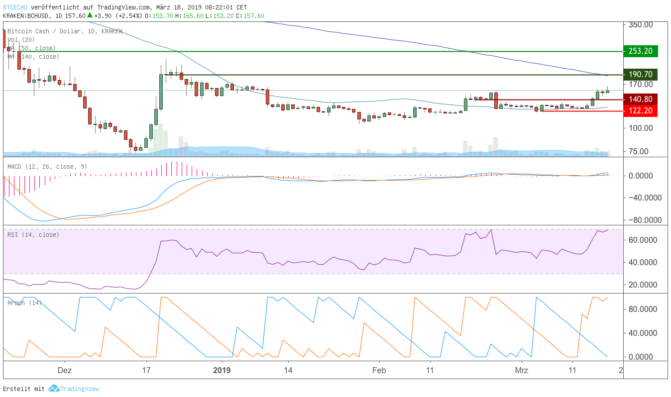Click the Feb month on time axis
Viewport: 671px width, 397px height.
tap(379, 370)
